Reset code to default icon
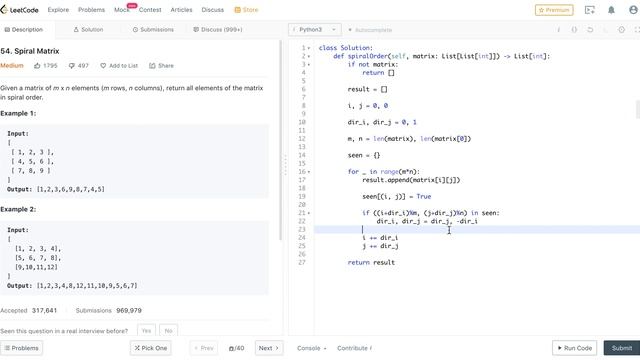 (590, 30)
